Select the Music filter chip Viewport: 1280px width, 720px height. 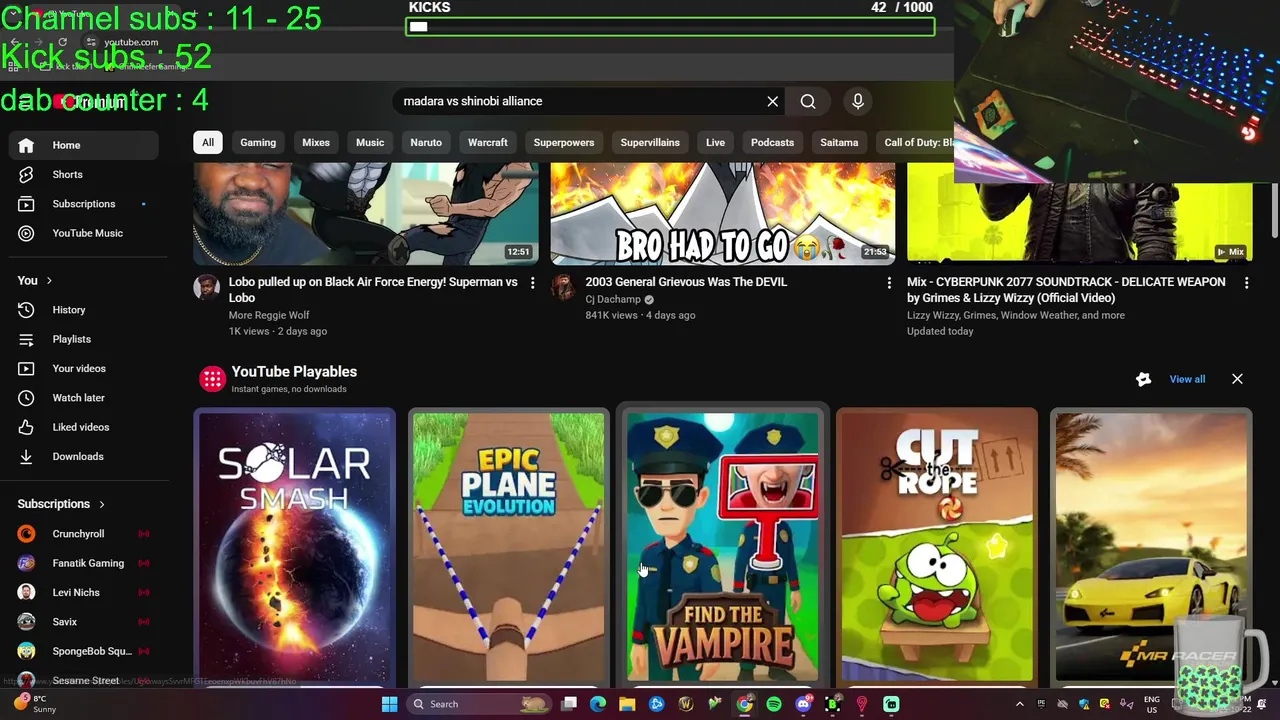point(370,142)
